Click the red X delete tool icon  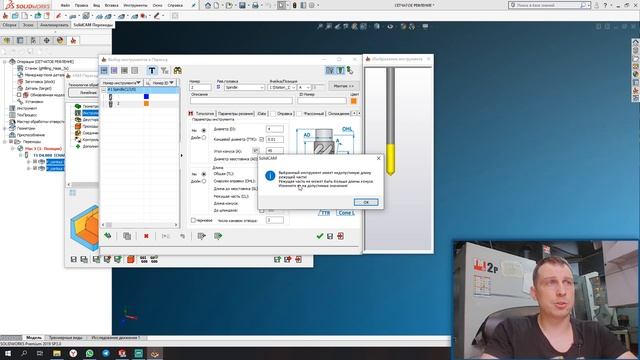[146, 236]
